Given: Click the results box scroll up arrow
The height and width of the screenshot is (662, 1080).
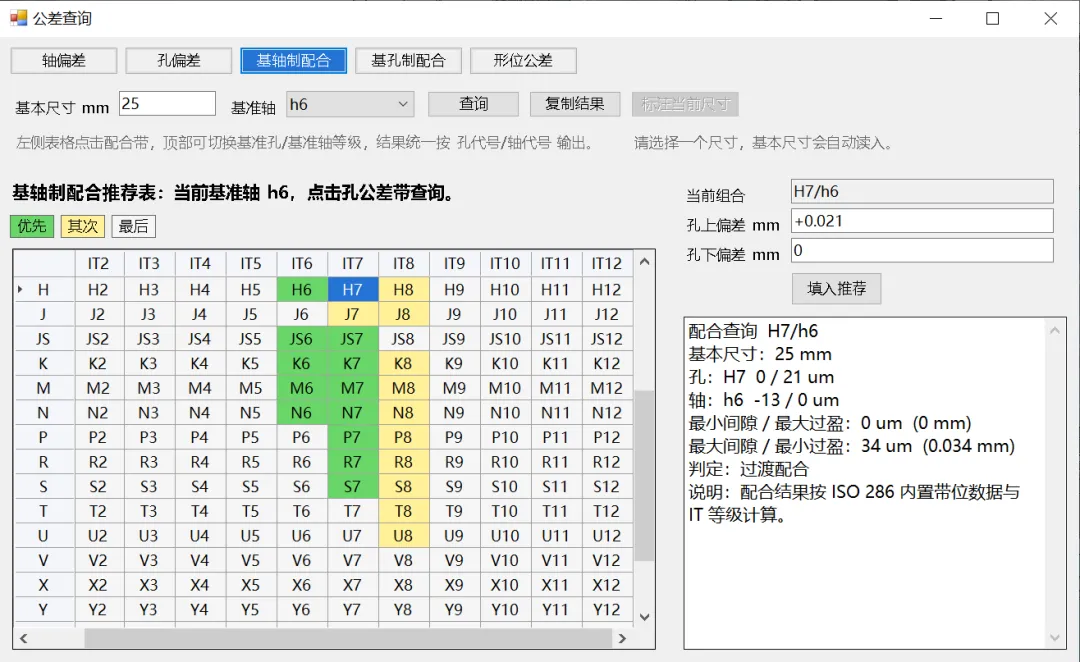Looking at the screenshot, I should point(1055,331).
